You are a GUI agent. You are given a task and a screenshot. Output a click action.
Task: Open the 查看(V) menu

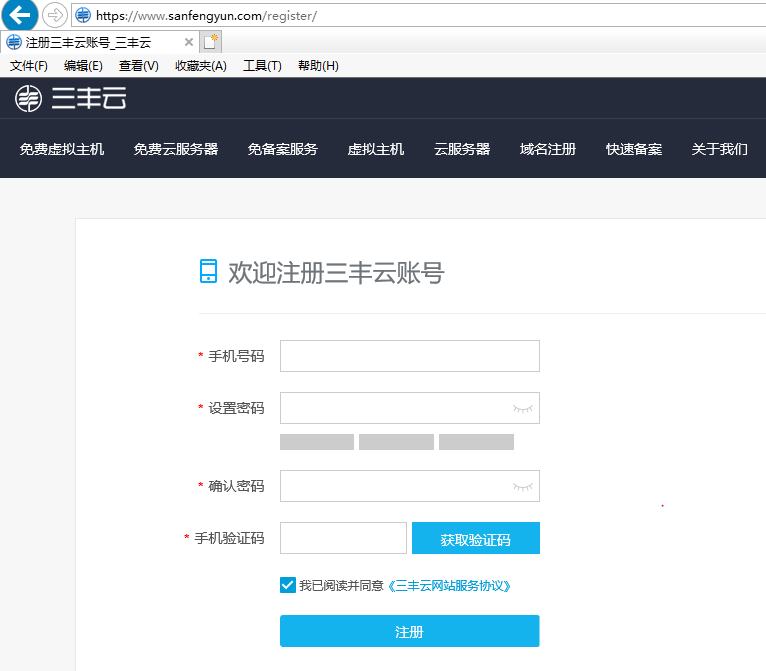coord(138,66)
